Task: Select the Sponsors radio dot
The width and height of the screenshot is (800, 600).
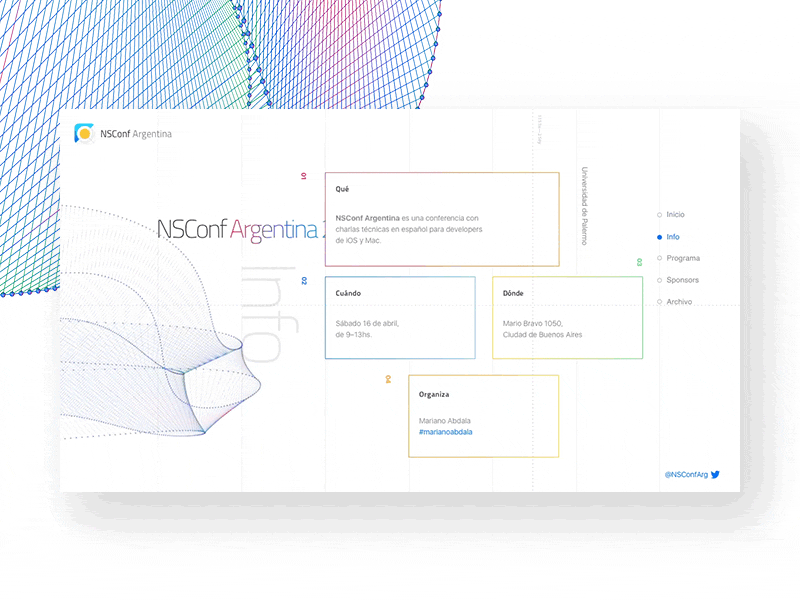Action: [659, 280]
